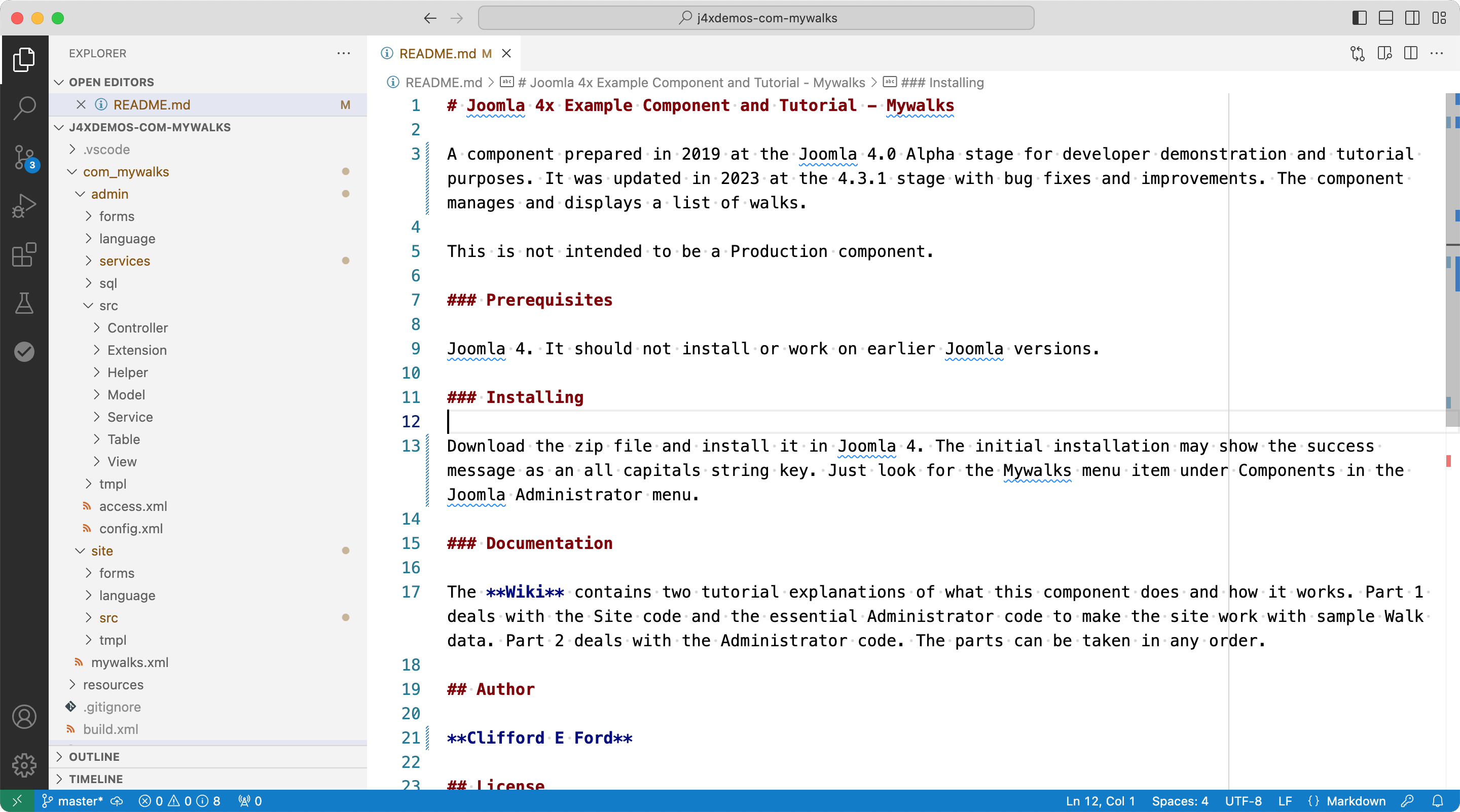Click the key icon in status bar
This screenshot has height=812, width=1460.
[x=1407, y=801]
